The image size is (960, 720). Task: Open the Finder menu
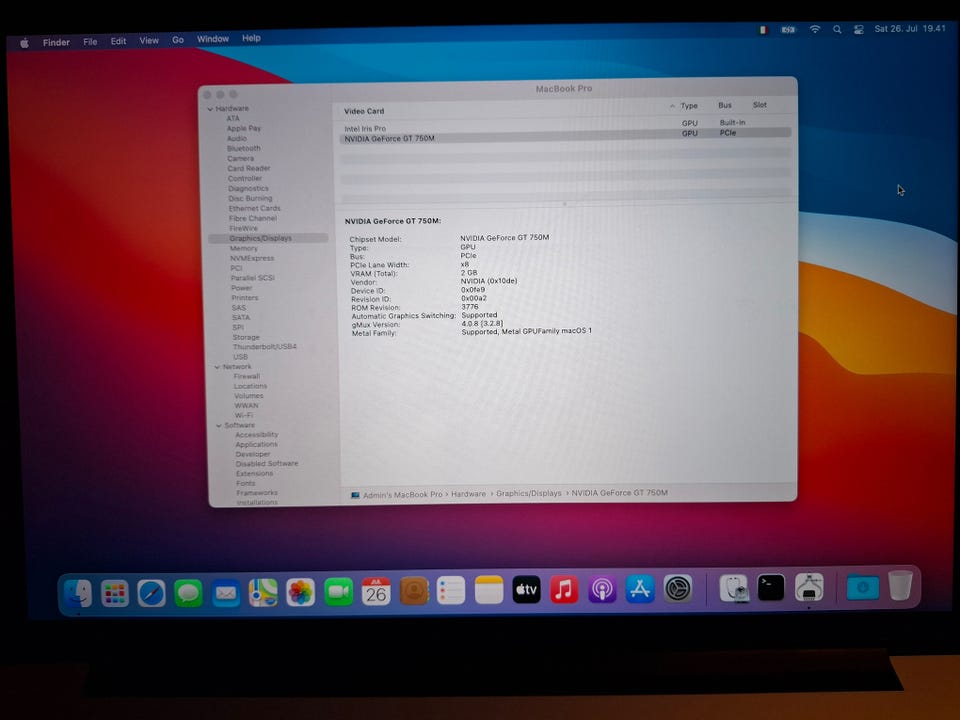(x=56, y=42)
